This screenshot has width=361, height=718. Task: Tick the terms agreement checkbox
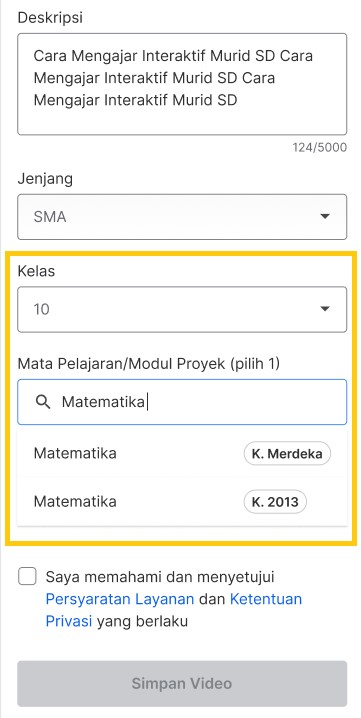tap(27, 576)
